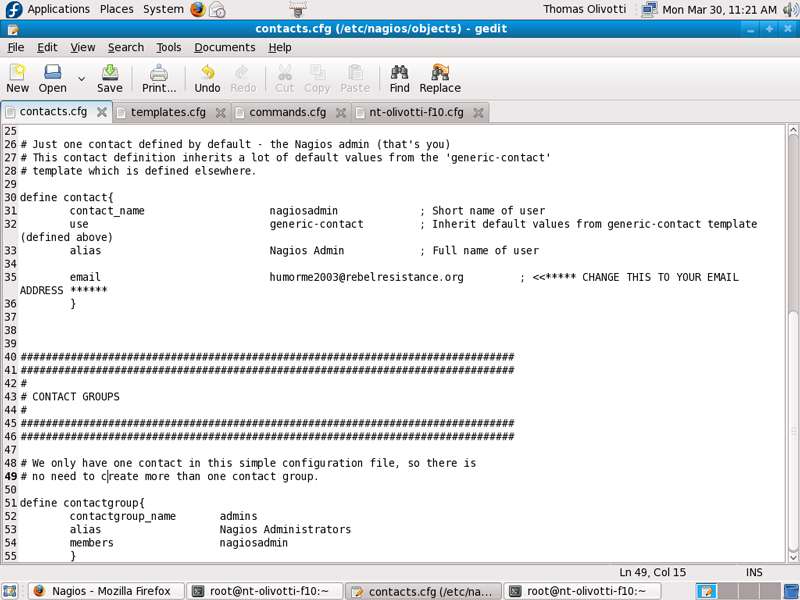The width and height of the screenshot is (800, 600).
Task: Close the nt-olivotti-f10.cfg tab
Action: 478,113
